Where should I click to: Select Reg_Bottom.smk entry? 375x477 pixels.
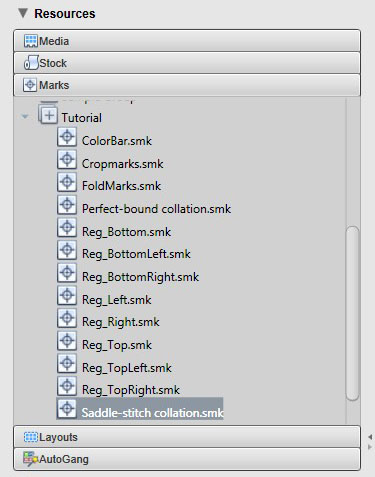click(126, 232)
